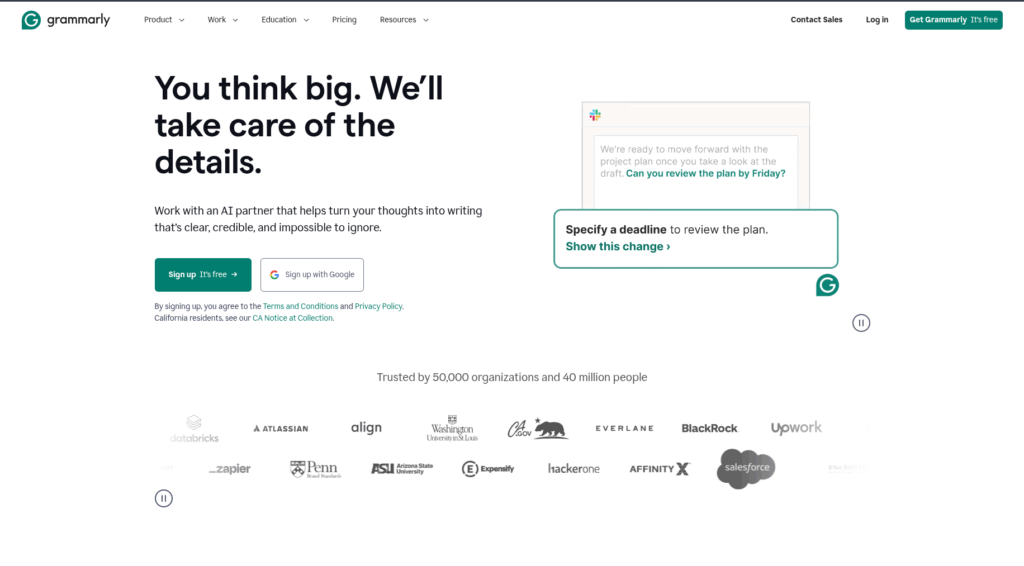The height and width of the screenshot is (566, 1024).
Task: Click Show this change suggestion
Action: pyautogui.click(x=618, y=246)
